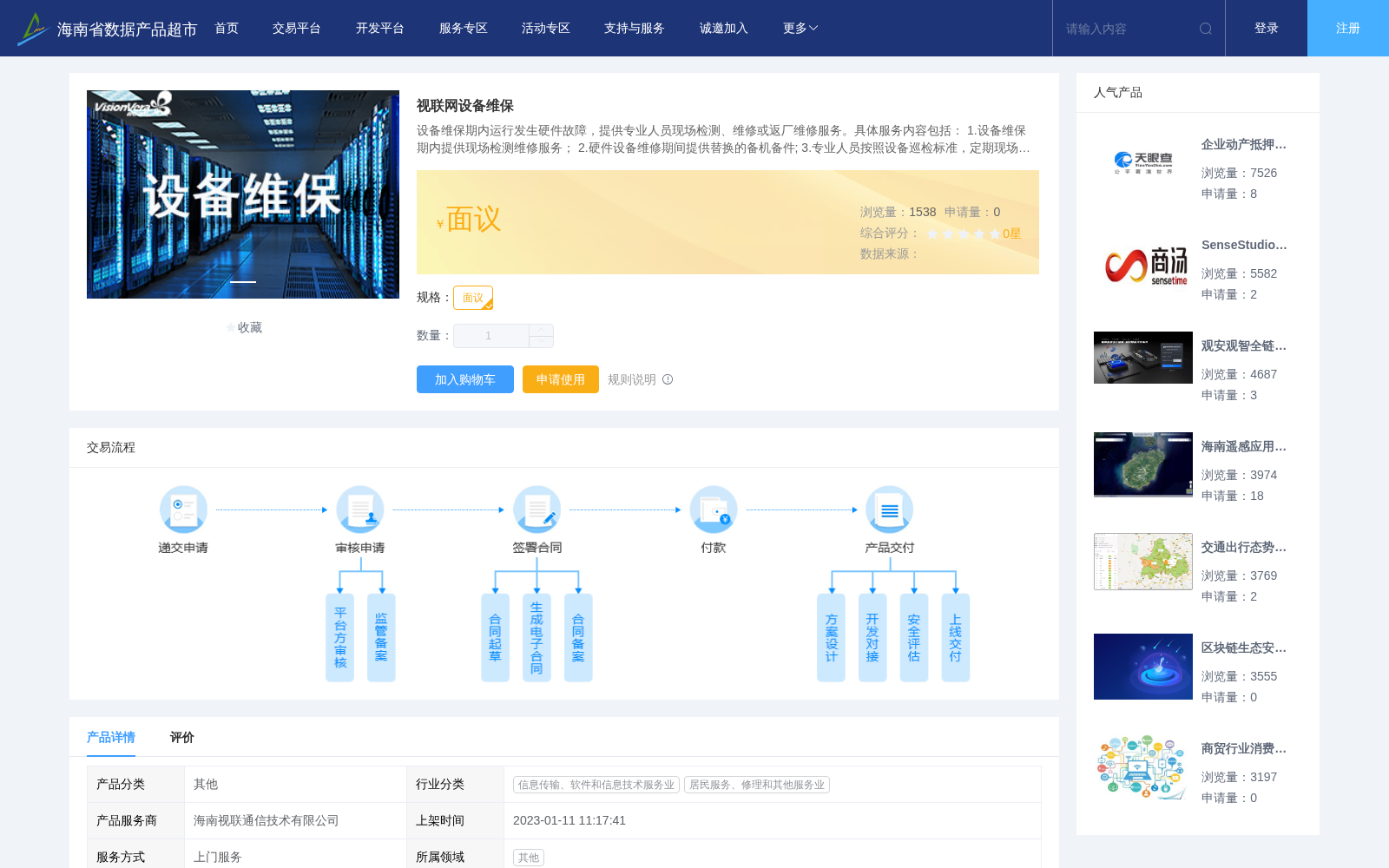This screenshot has height=868, width=1389.
Task: Click the 天眼查 product logo
Action: coord(1143,162)
